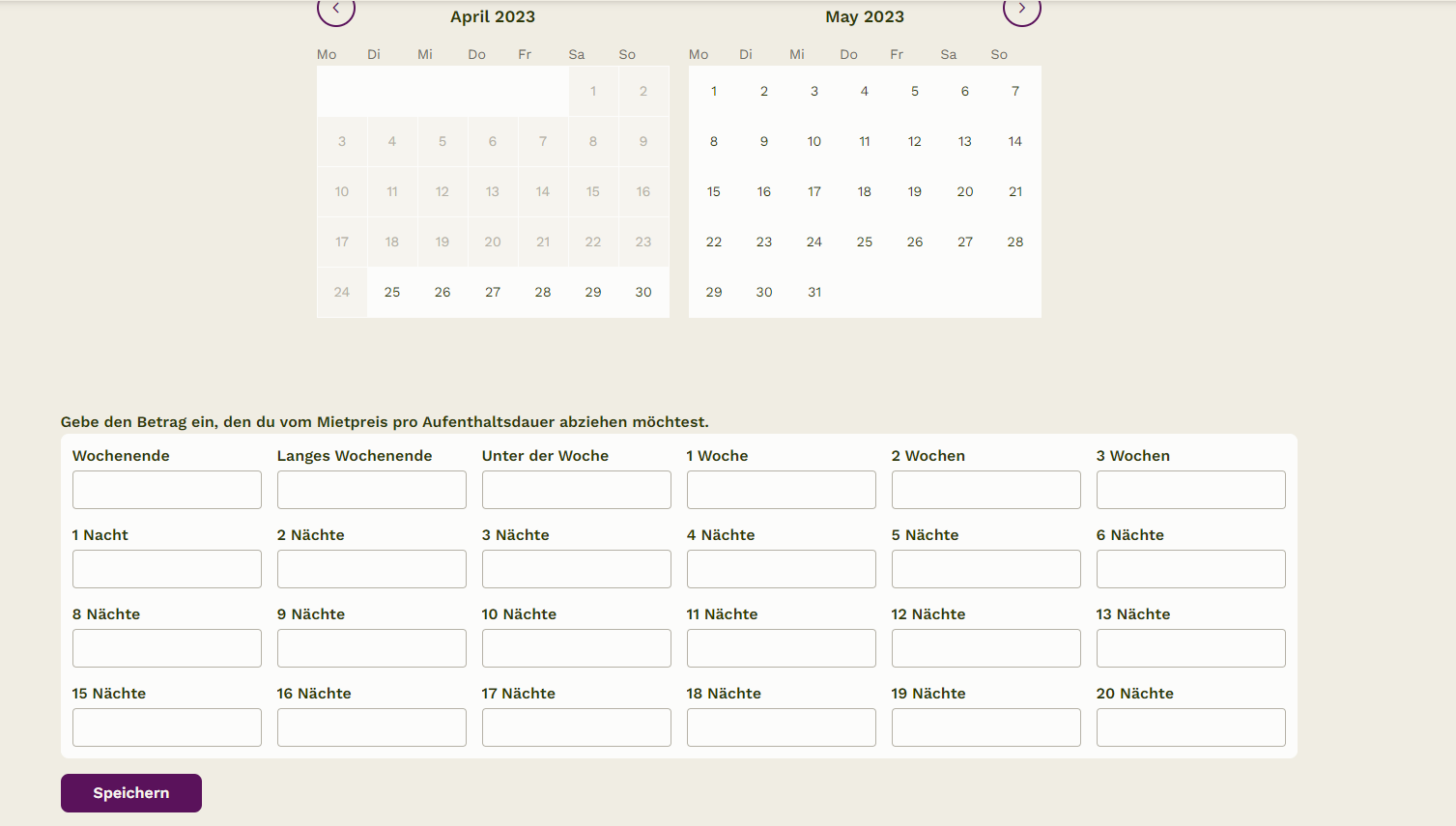Pick April 28 in the April calendar
The image size is (1456, 826).
pyautogui.click(x=543, y=292)
